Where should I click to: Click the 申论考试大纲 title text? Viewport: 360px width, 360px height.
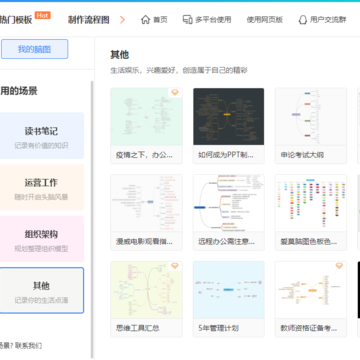click(x=302, y=155)
